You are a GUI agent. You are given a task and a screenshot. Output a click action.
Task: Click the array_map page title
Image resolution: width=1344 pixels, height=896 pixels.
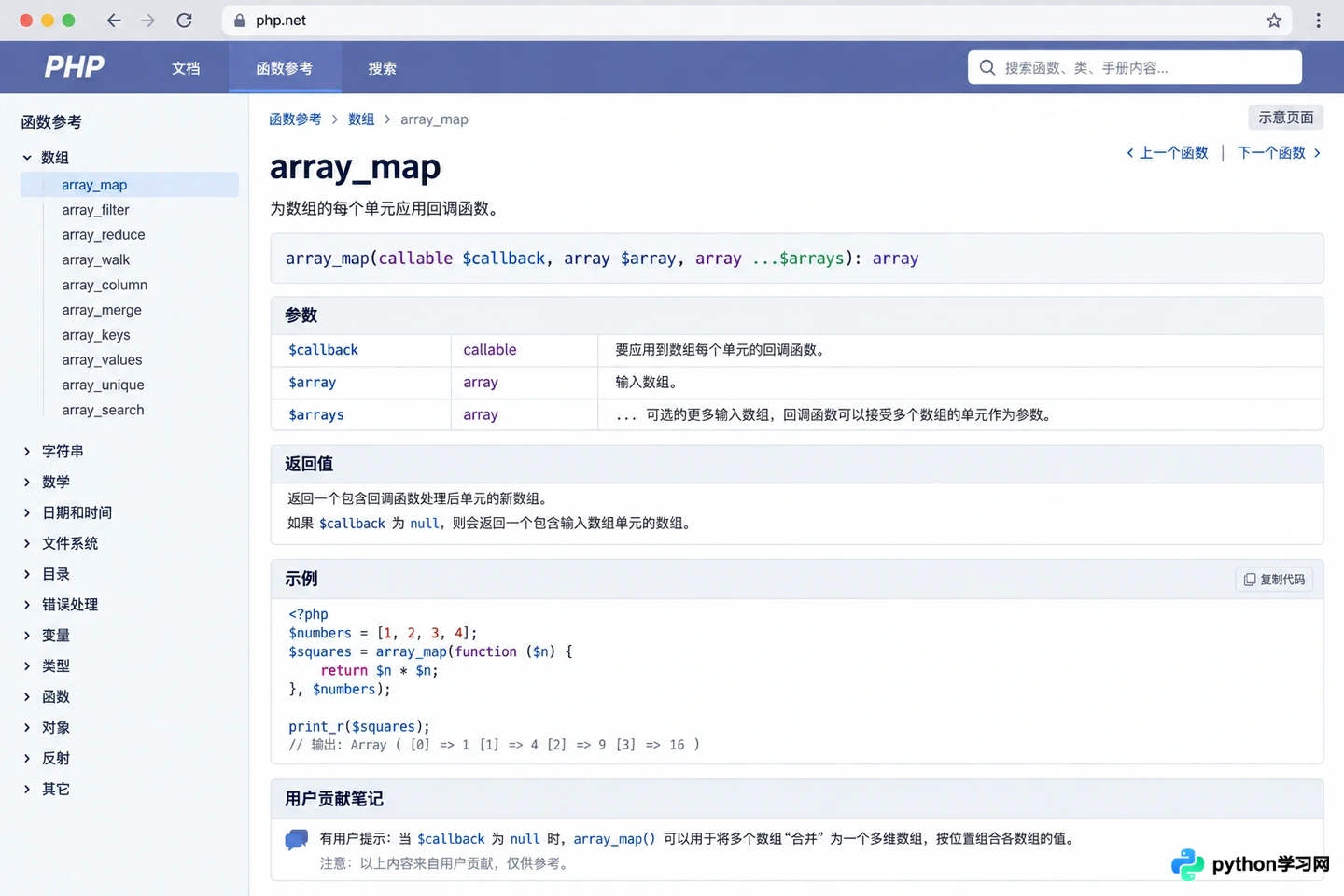click(x=356, y=167)
